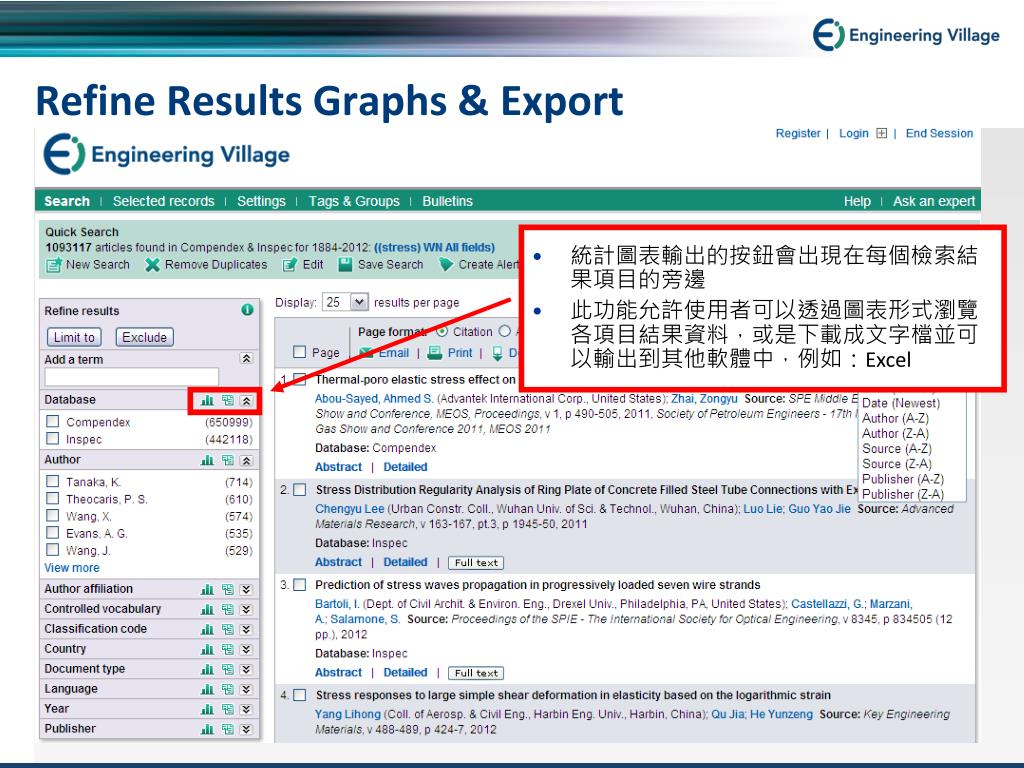The width and height of the screenshot is (1024, 768).
Task: Open Controlled vocabulary graph icon
Action: pyautogui.click(x=207, y=609)
